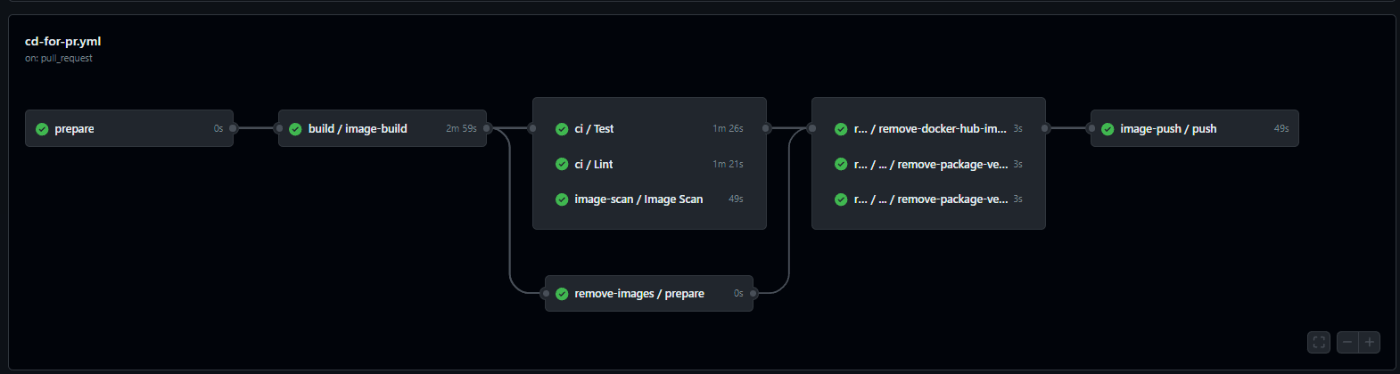The height and width of the screenshot is (374, 1400).
Task: Click the fullscreen workflow graph icon
Action: point(1318,342)
